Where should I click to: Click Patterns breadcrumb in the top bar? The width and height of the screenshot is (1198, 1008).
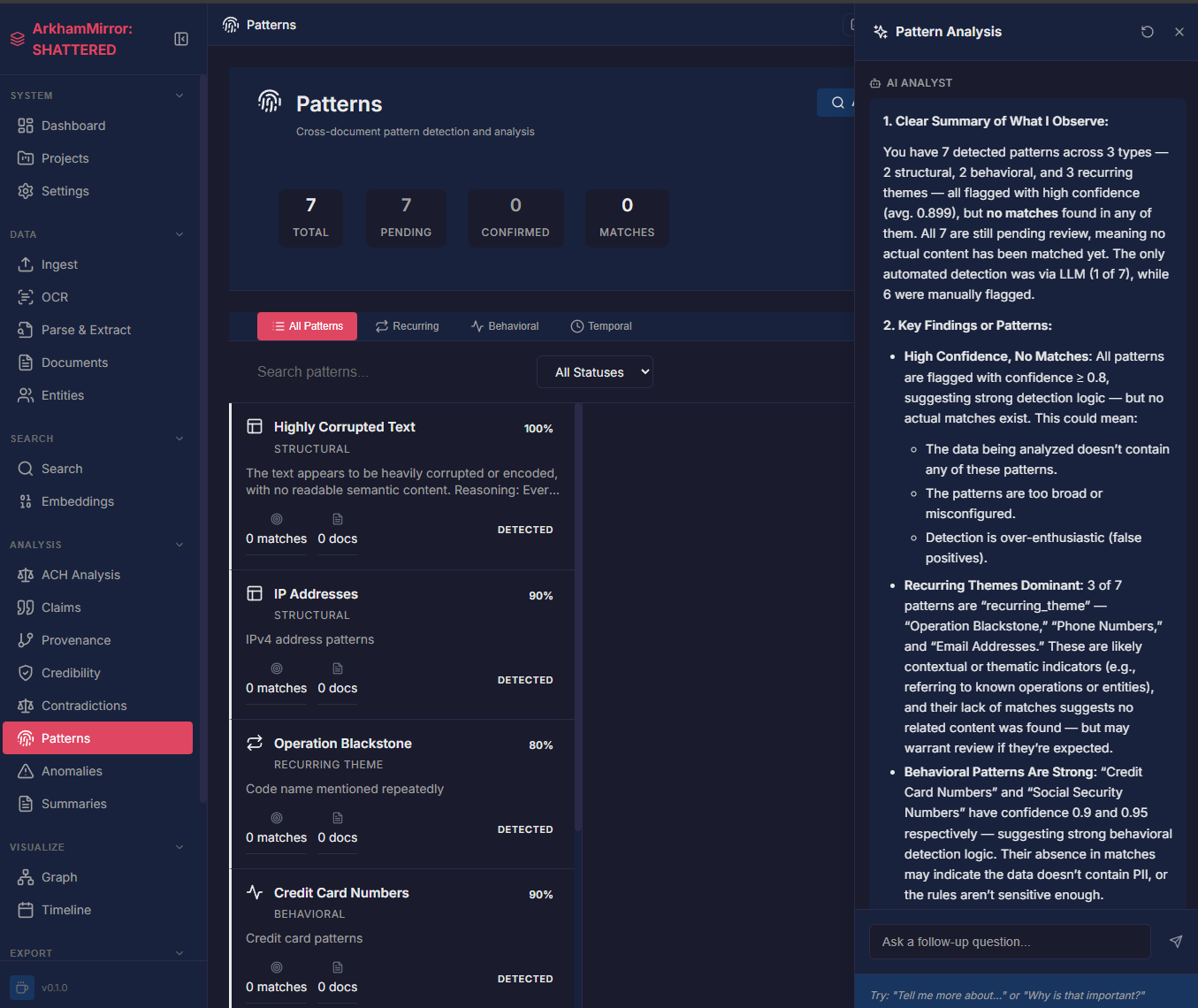271,25
